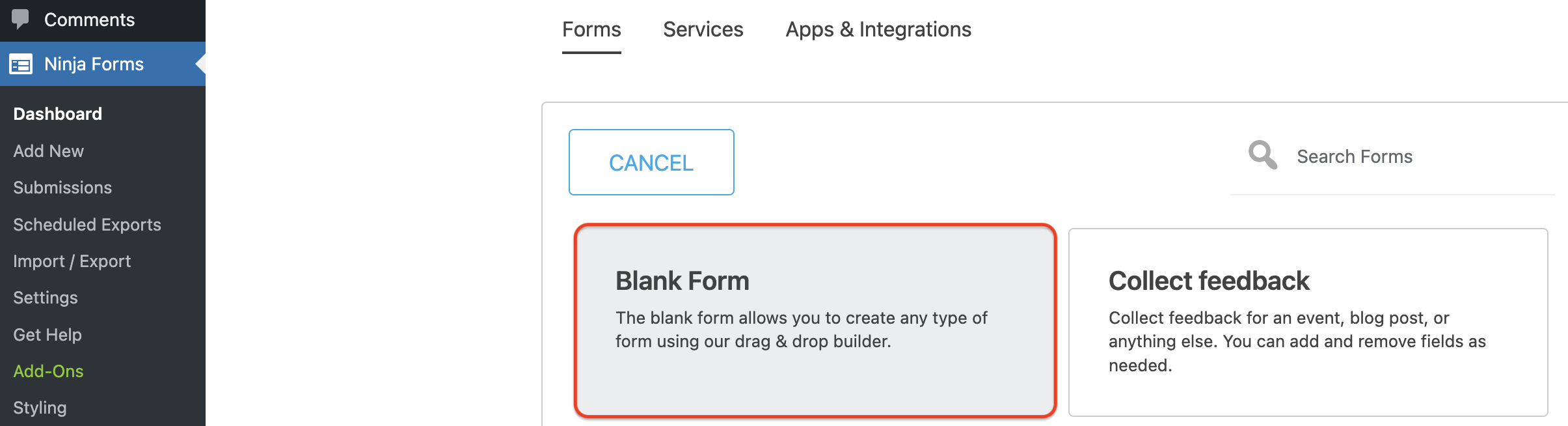
Task: Click Get Help
Action: (x=47, y=334)
